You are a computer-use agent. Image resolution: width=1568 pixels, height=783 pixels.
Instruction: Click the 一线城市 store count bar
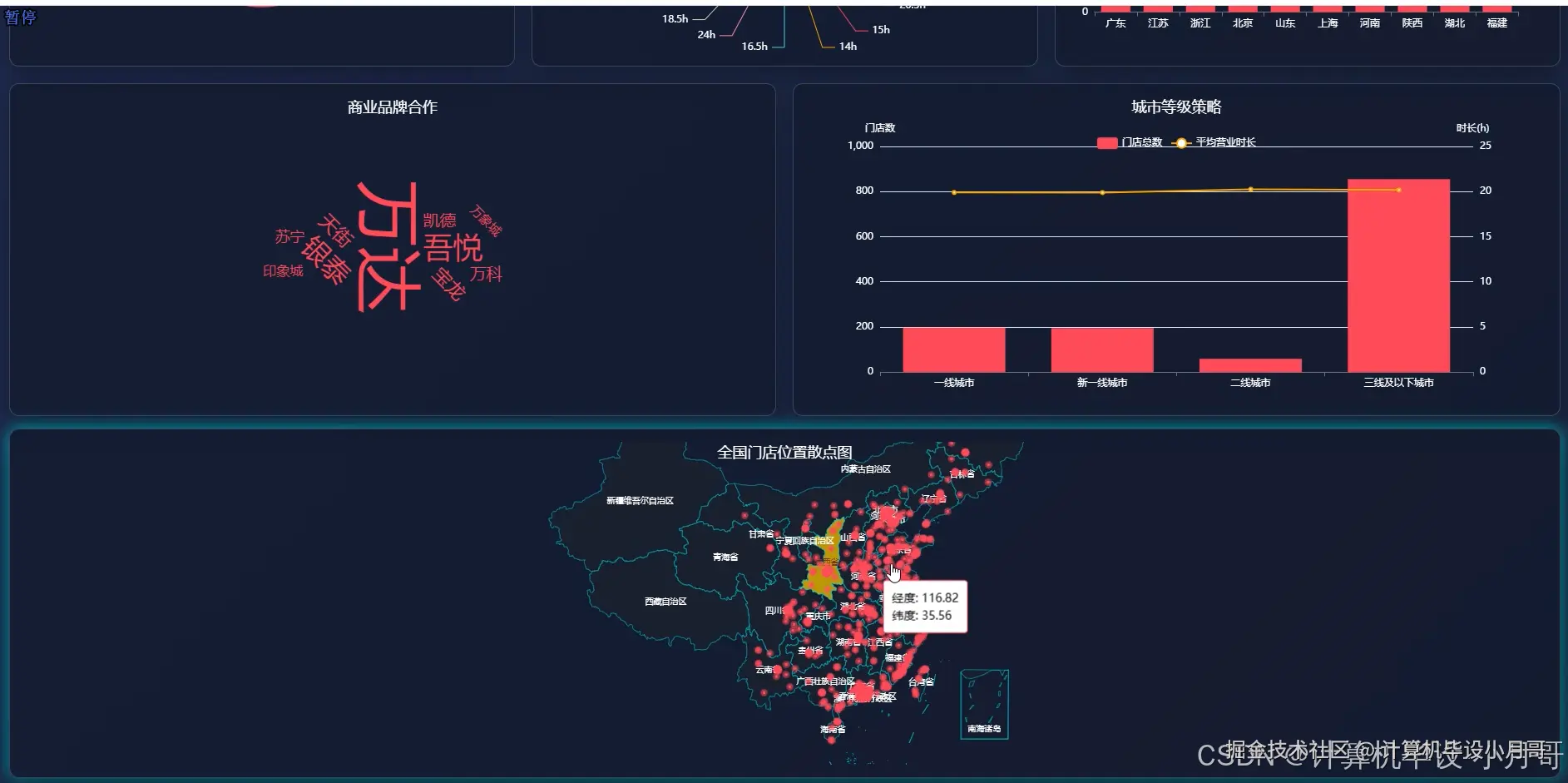tap(954, 349)
